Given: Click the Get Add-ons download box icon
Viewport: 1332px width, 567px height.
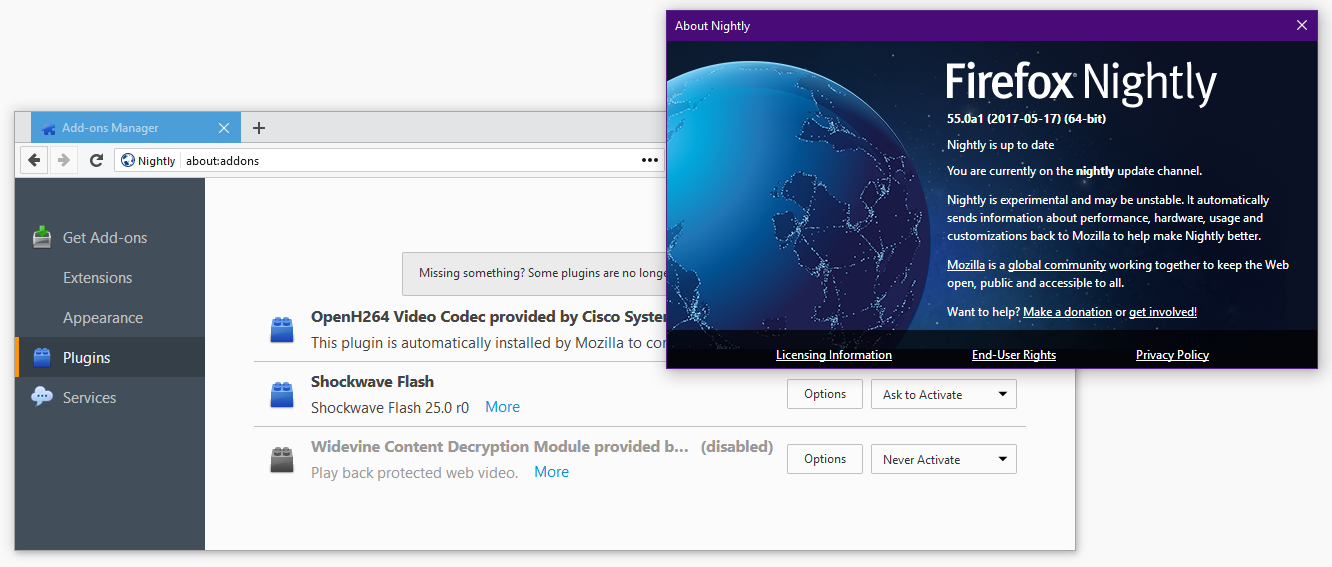Looking at the screenshot, I should [x=42, y=237].
